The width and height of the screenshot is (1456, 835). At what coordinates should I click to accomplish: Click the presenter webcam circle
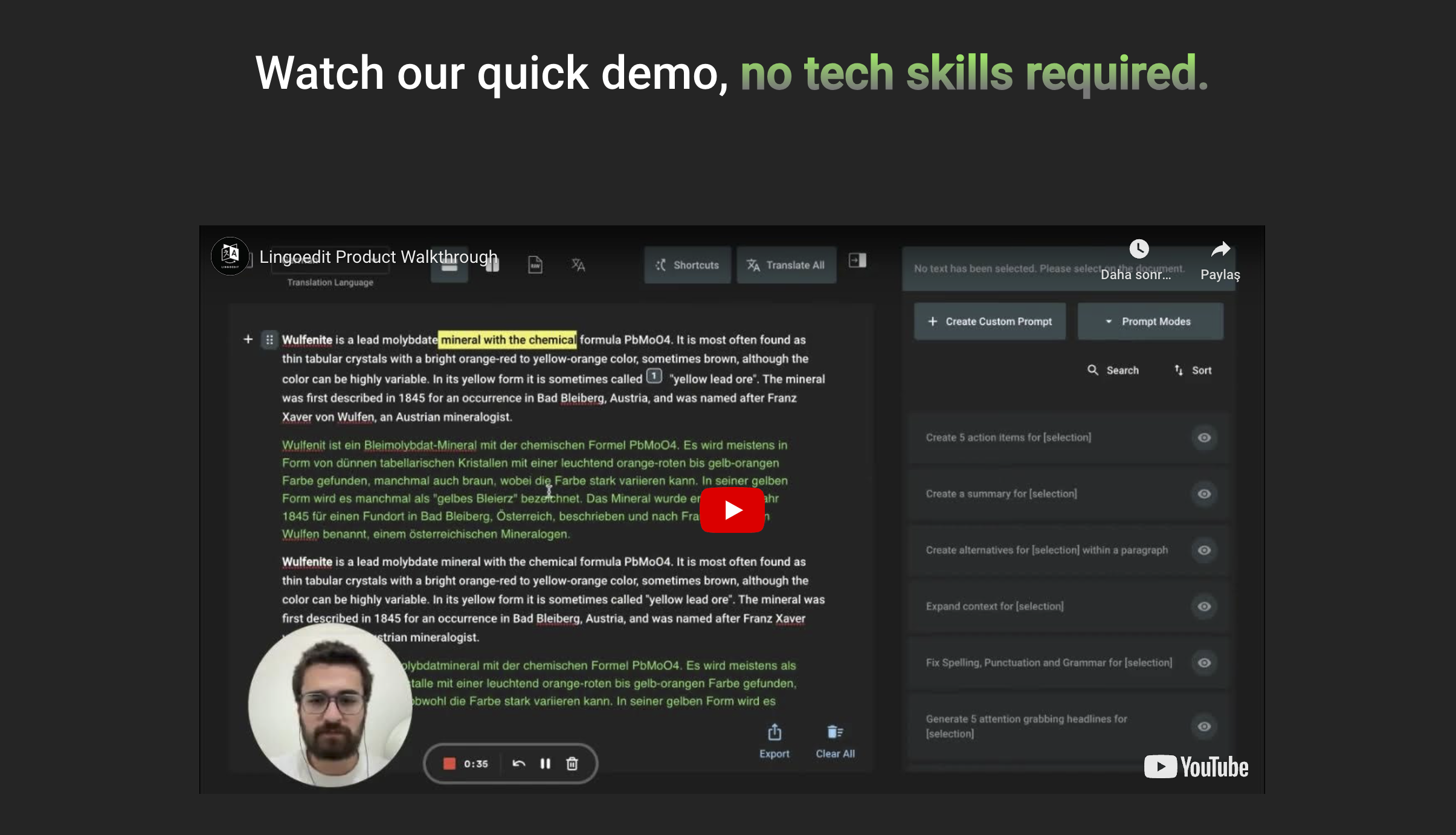point(330,705)
